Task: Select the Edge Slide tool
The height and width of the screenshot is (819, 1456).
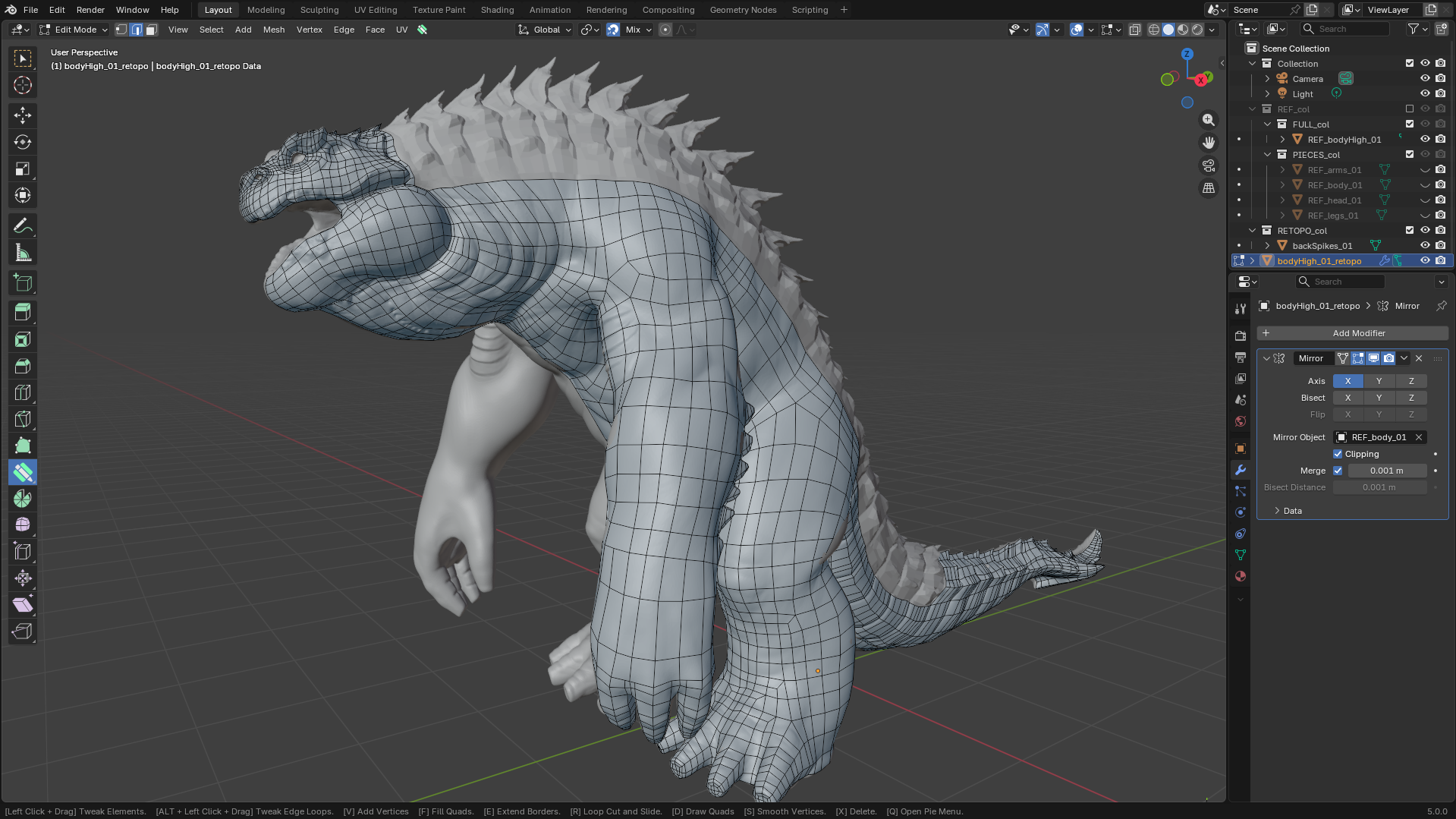Action: click(23, 552)
